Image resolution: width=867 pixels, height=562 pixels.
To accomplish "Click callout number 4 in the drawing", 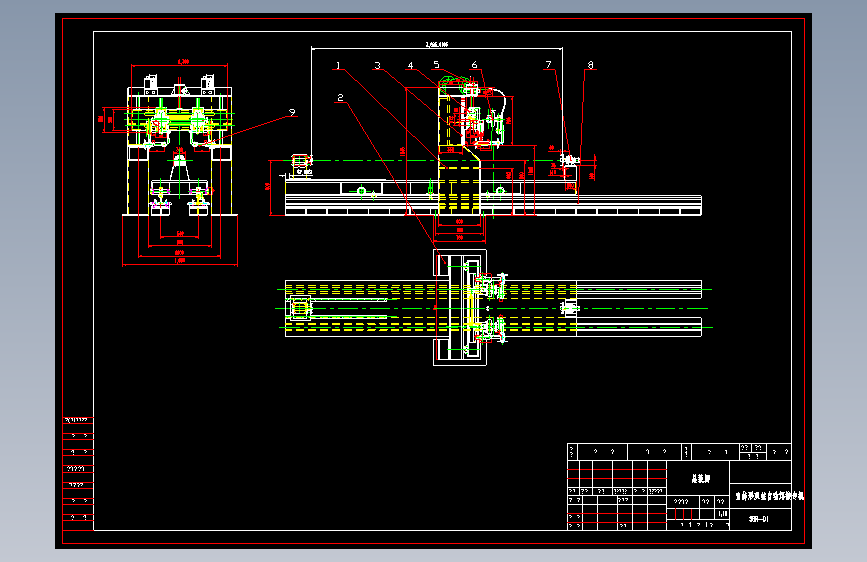I will click(x=410, y=65).
